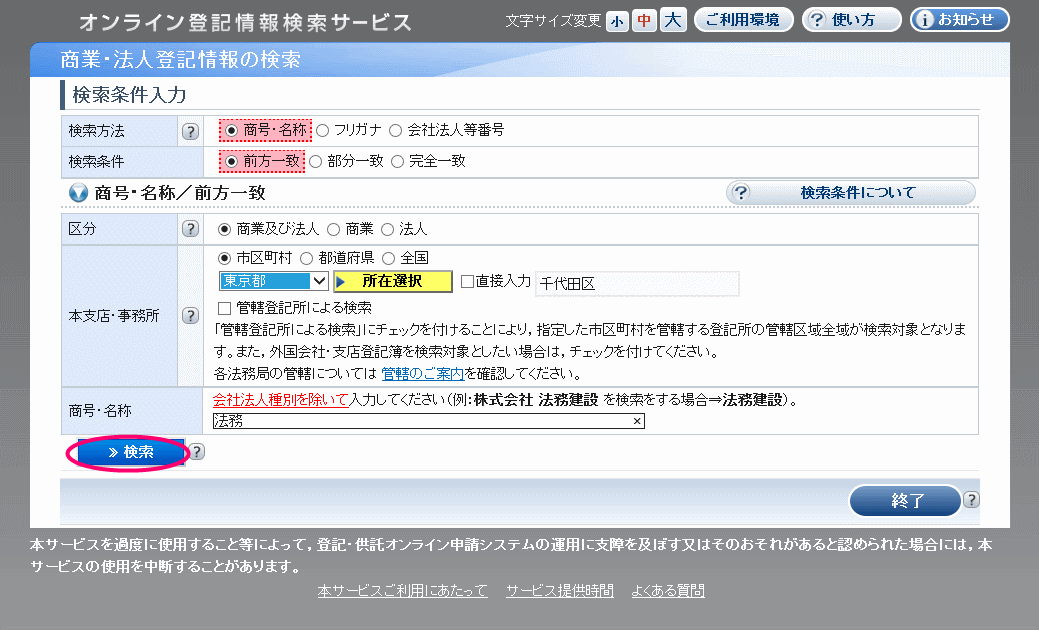Choose 部分一致 search condition
The width and height of the screenshot is (1039, 630).
coord(316,161)
